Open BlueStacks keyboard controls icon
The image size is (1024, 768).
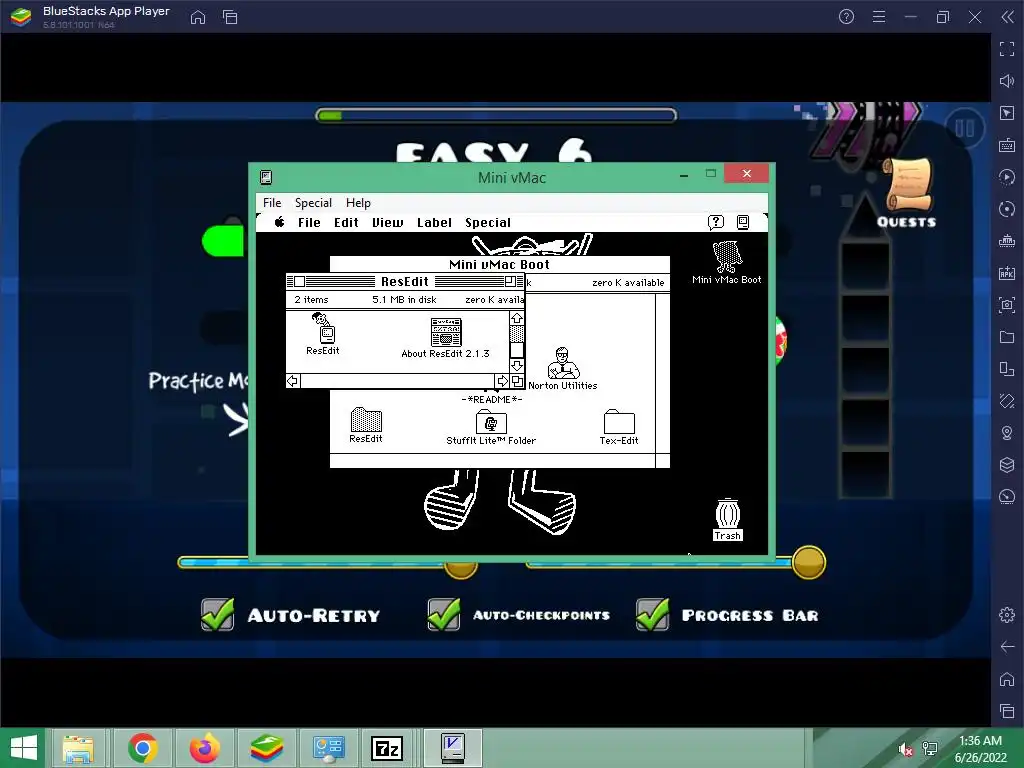(x=1007, y=145)
